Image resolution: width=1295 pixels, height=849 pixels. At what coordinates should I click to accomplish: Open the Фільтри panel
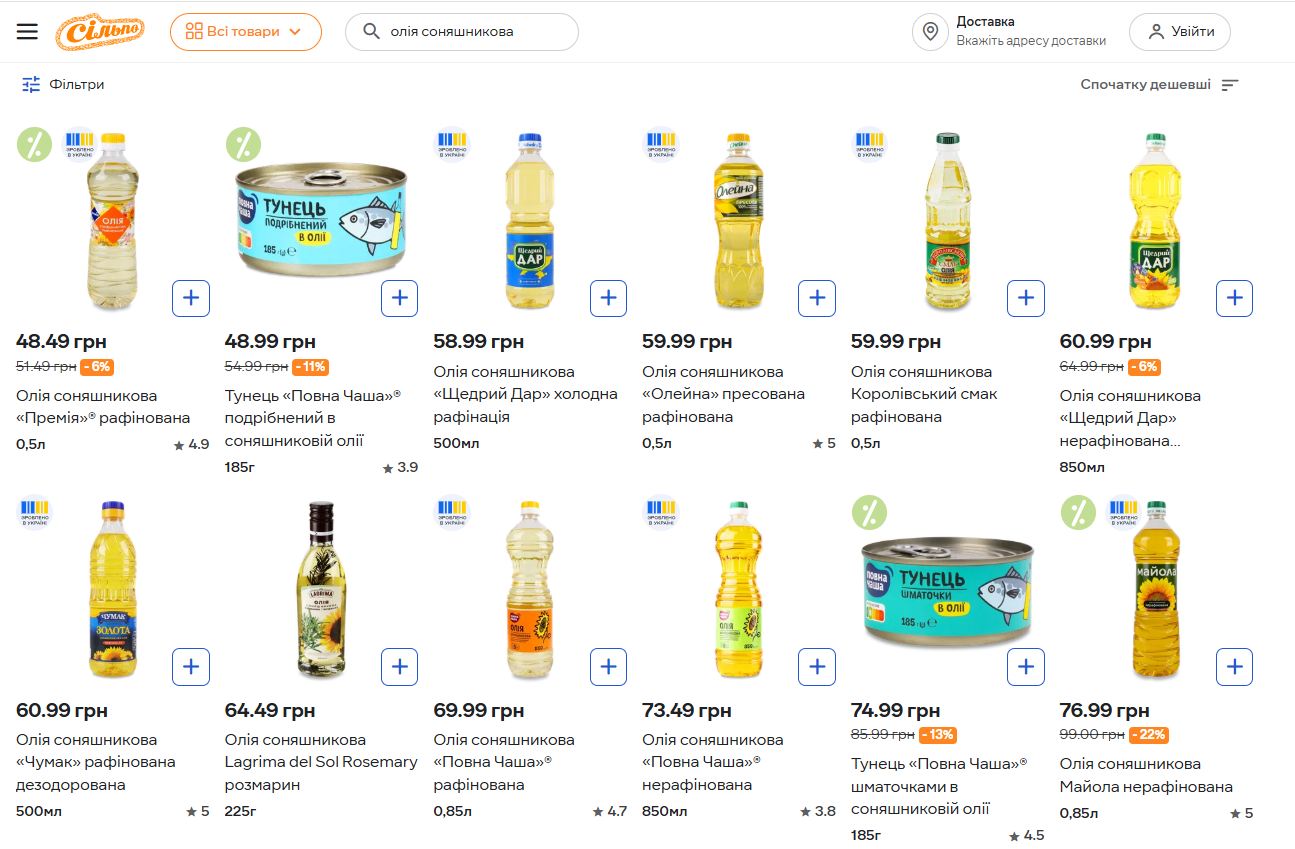pyautogui.click(x=63, y=85)
